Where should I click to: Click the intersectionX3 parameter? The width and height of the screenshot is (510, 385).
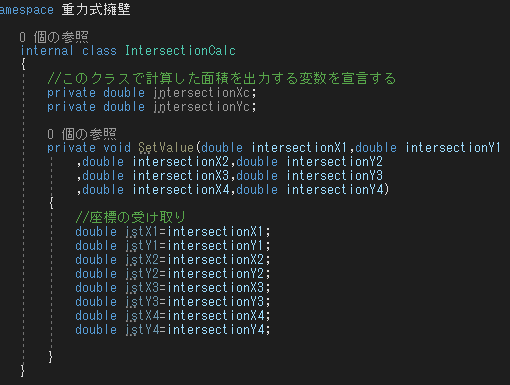(x=181, y=176)
